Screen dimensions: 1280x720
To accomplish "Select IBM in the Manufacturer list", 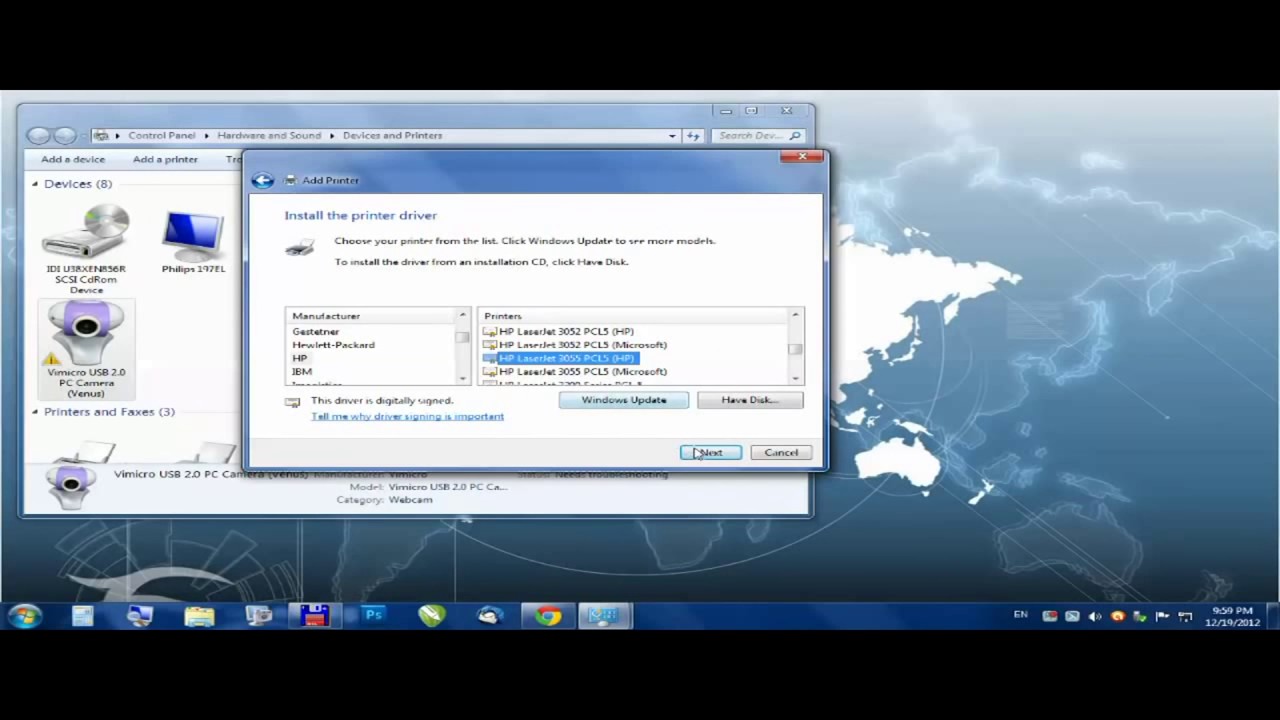I will (301, 371).
